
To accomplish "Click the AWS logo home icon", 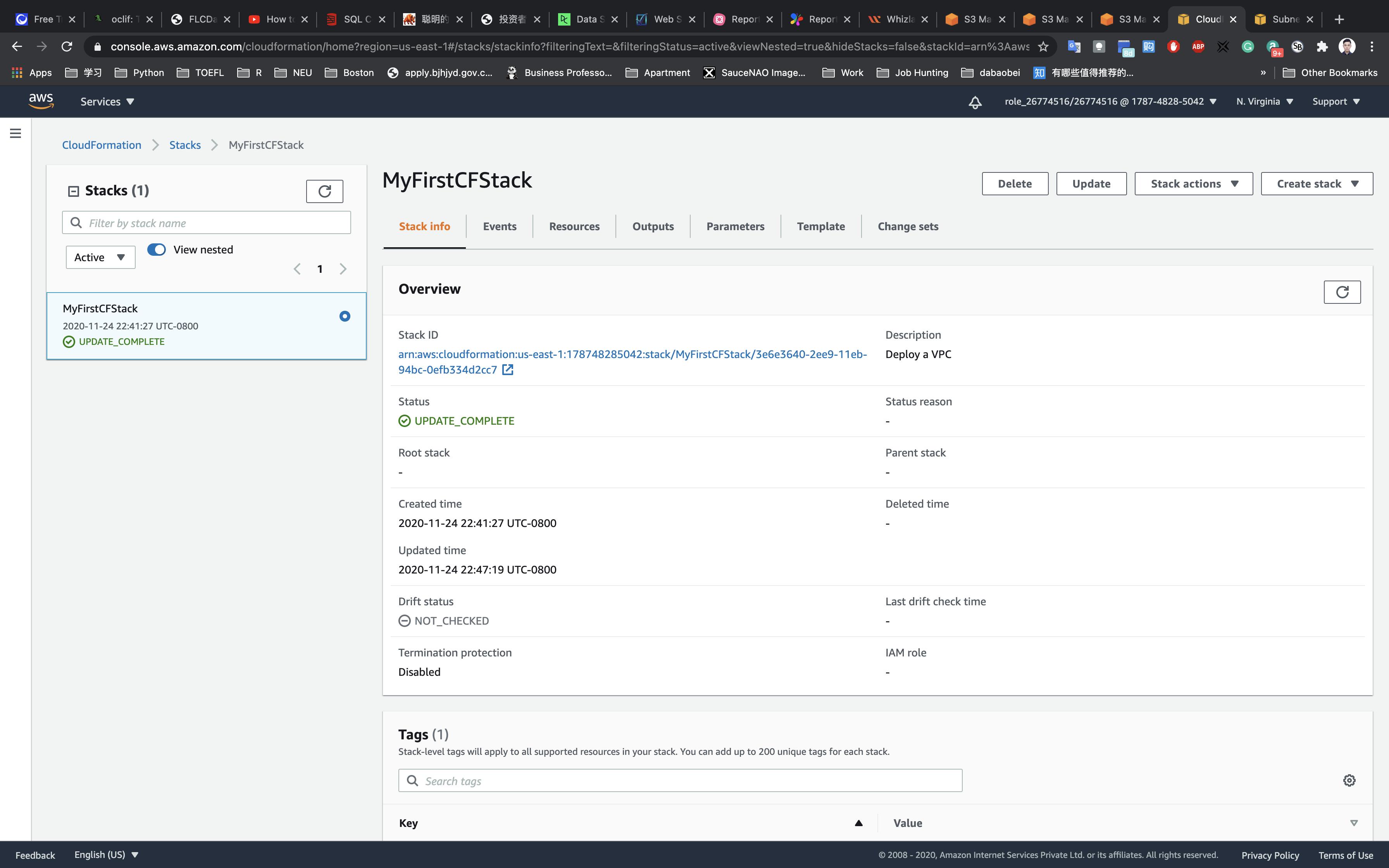I will click(41, 101).
